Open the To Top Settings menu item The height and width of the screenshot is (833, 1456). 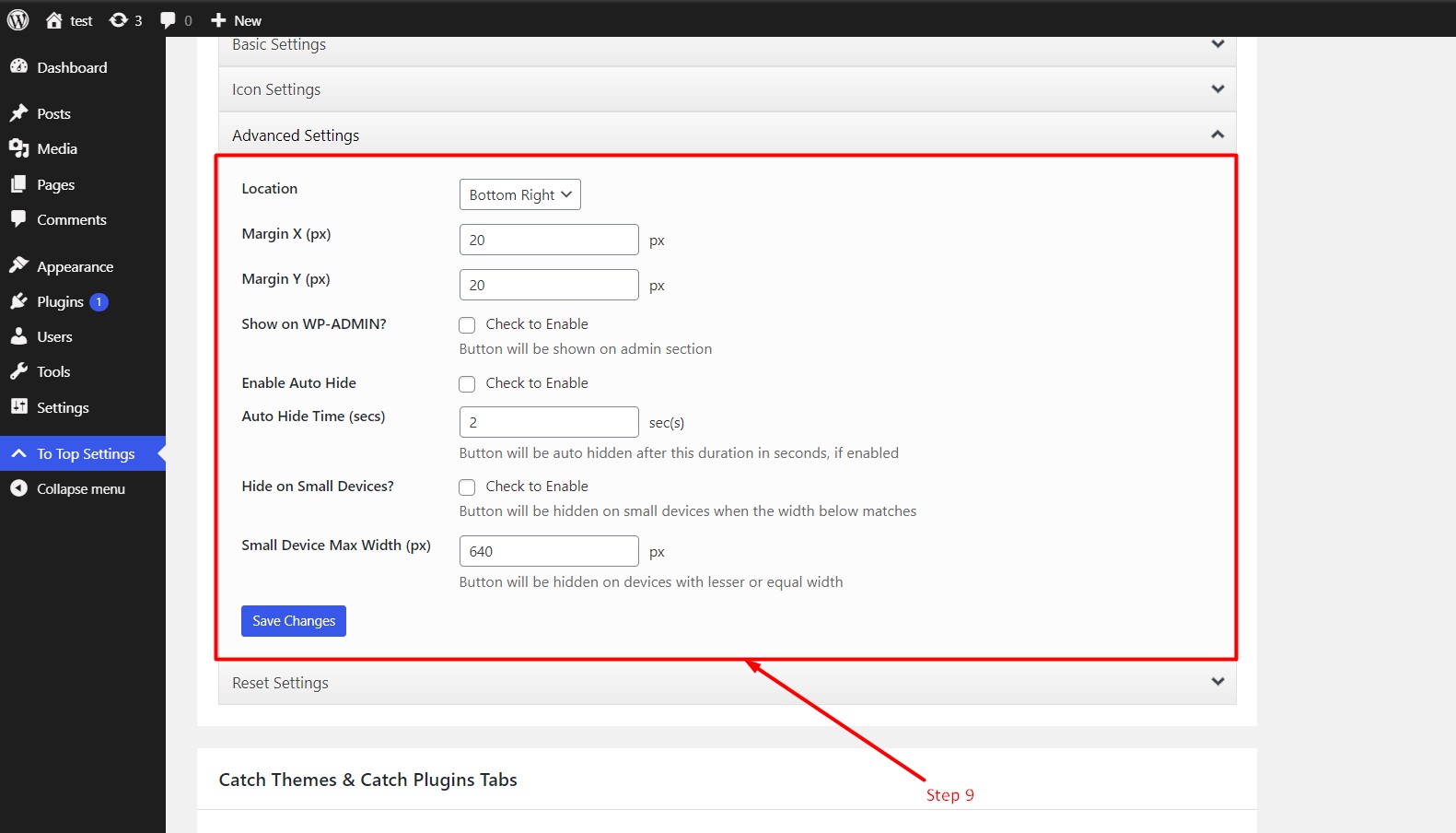(x=83, y=453)
